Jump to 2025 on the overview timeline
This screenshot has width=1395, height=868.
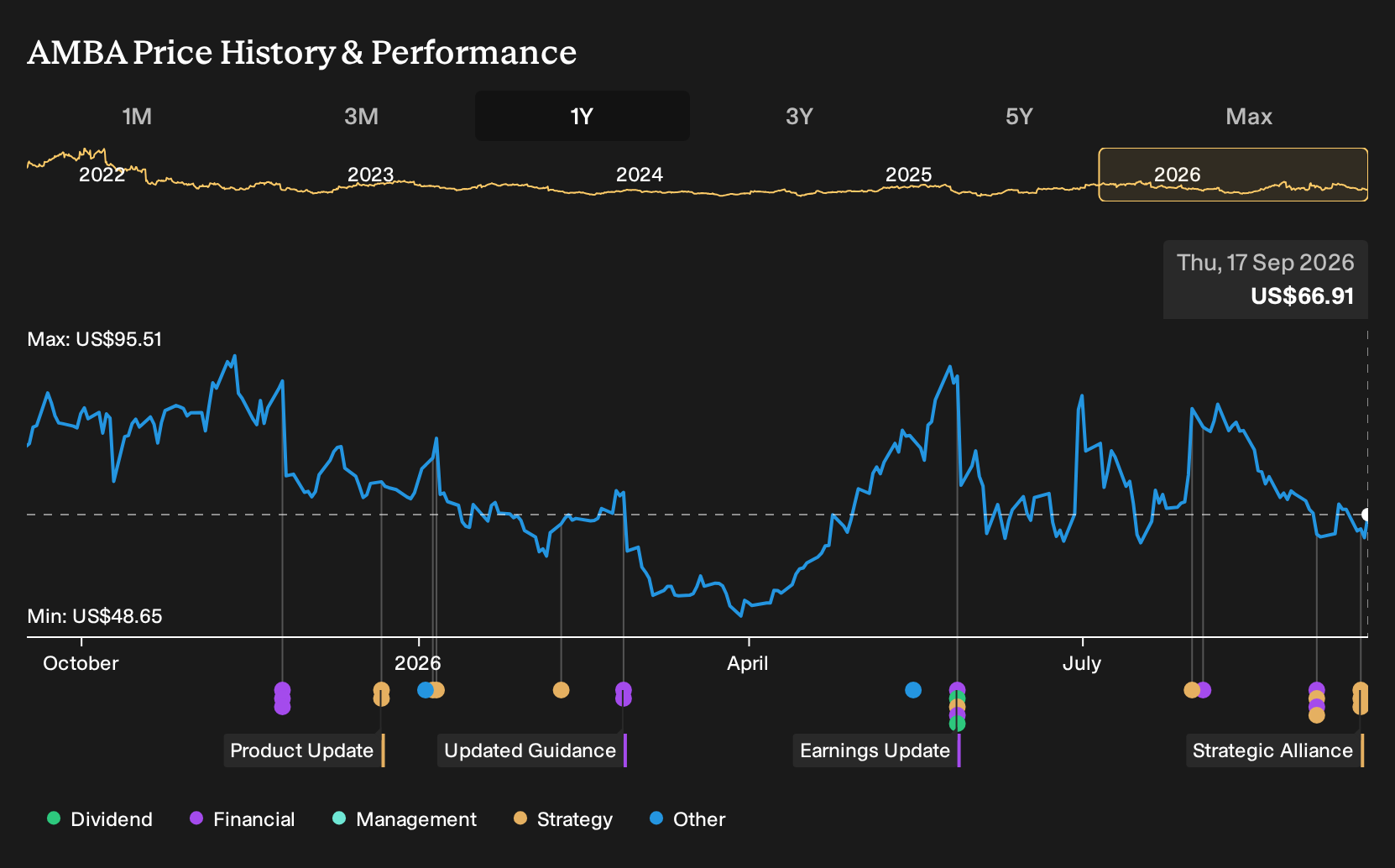point(908,175)
